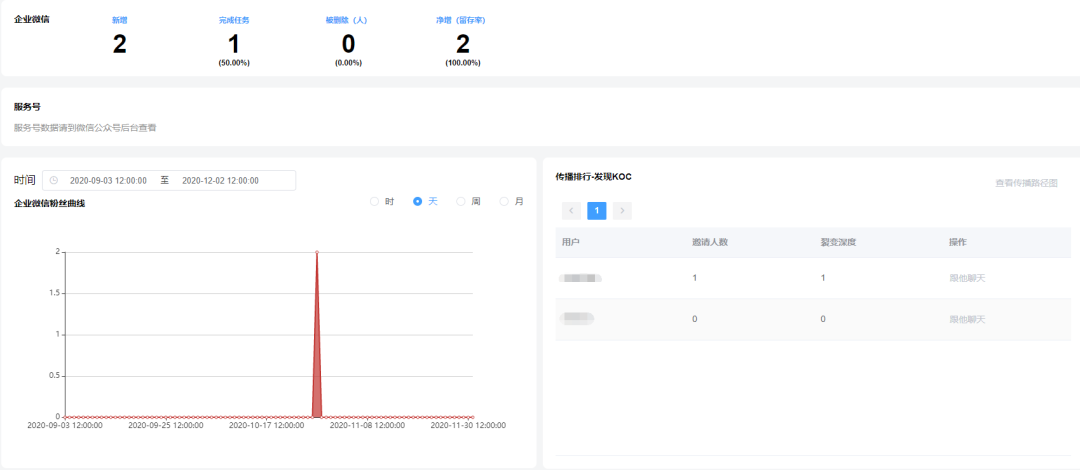
Task: Go to next page of KOC ranking
Action: [622, 211]
